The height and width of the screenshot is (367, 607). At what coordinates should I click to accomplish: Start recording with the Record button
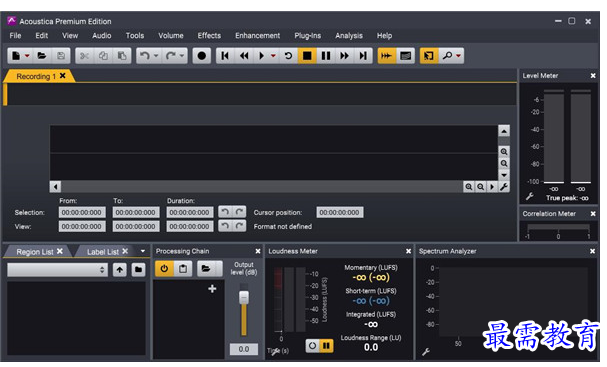202,56
